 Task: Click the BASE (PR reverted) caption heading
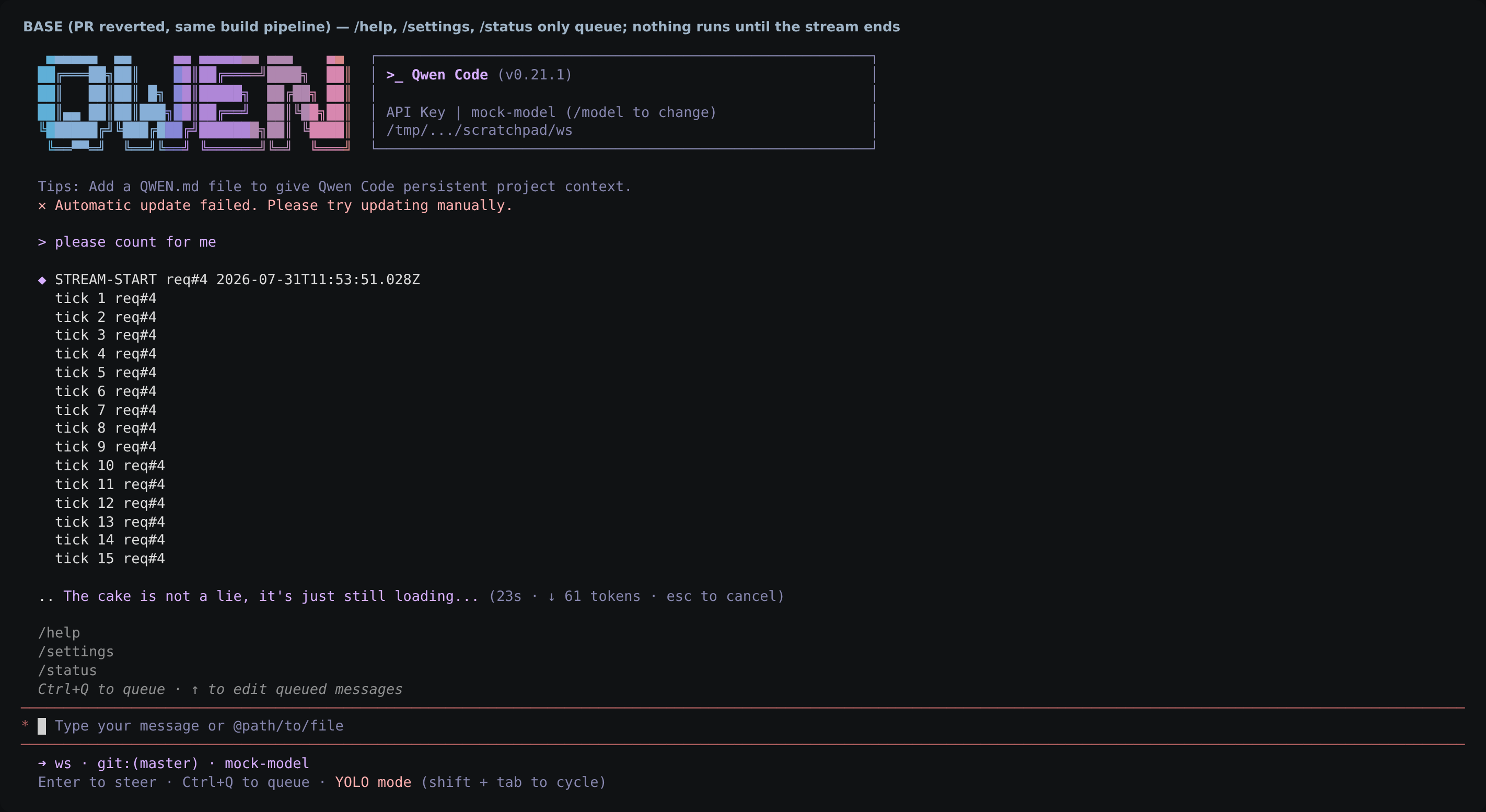(x=461, y=27)
